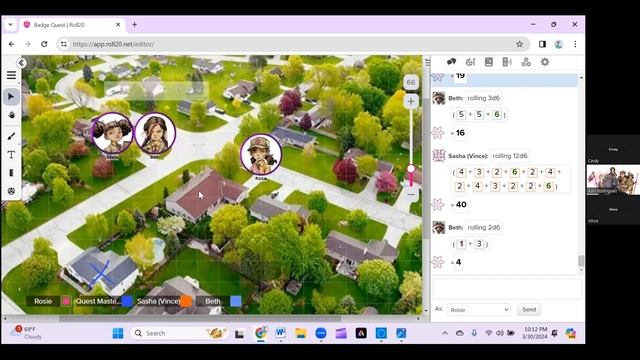The width and height of the screenshot is (640, 360).
Task: Click the zoom slider handle
Action: pyautogui.click(x=411, y=169)
